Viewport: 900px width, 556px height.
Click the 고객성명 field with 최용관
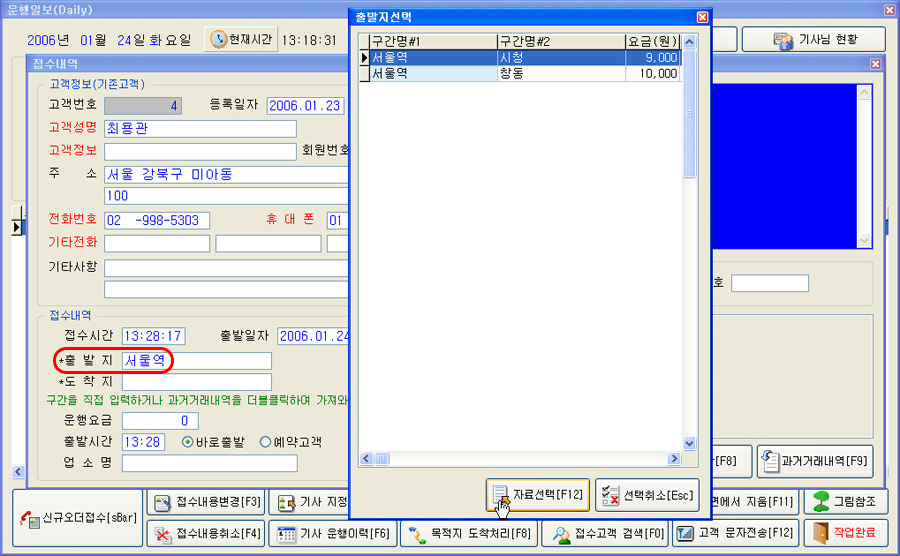[200, 129]
